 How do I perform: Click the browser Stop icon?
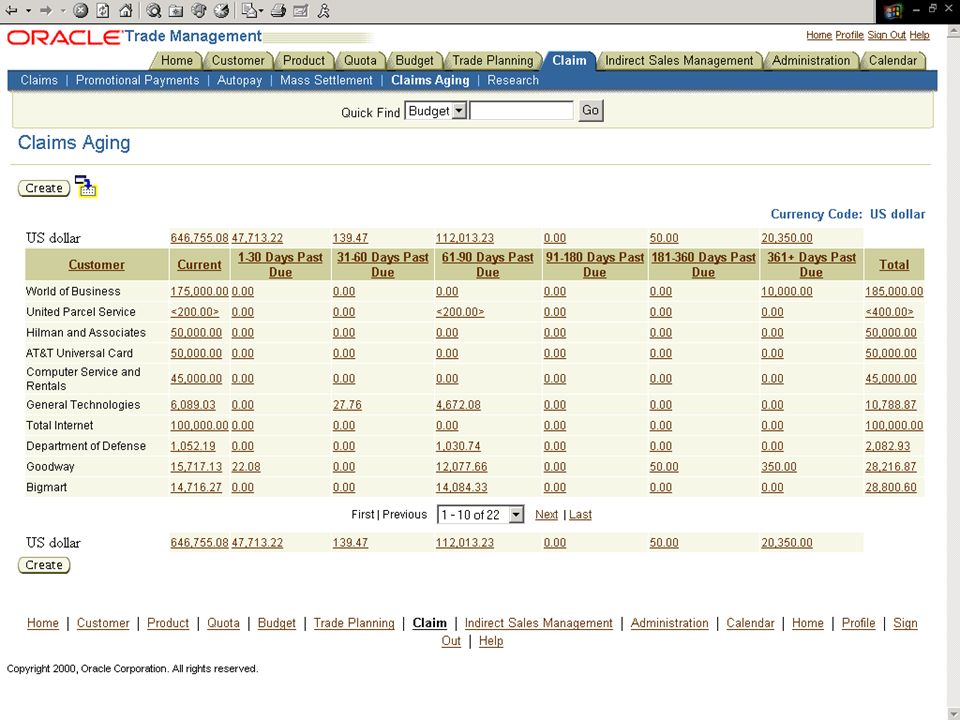(80, 10)
